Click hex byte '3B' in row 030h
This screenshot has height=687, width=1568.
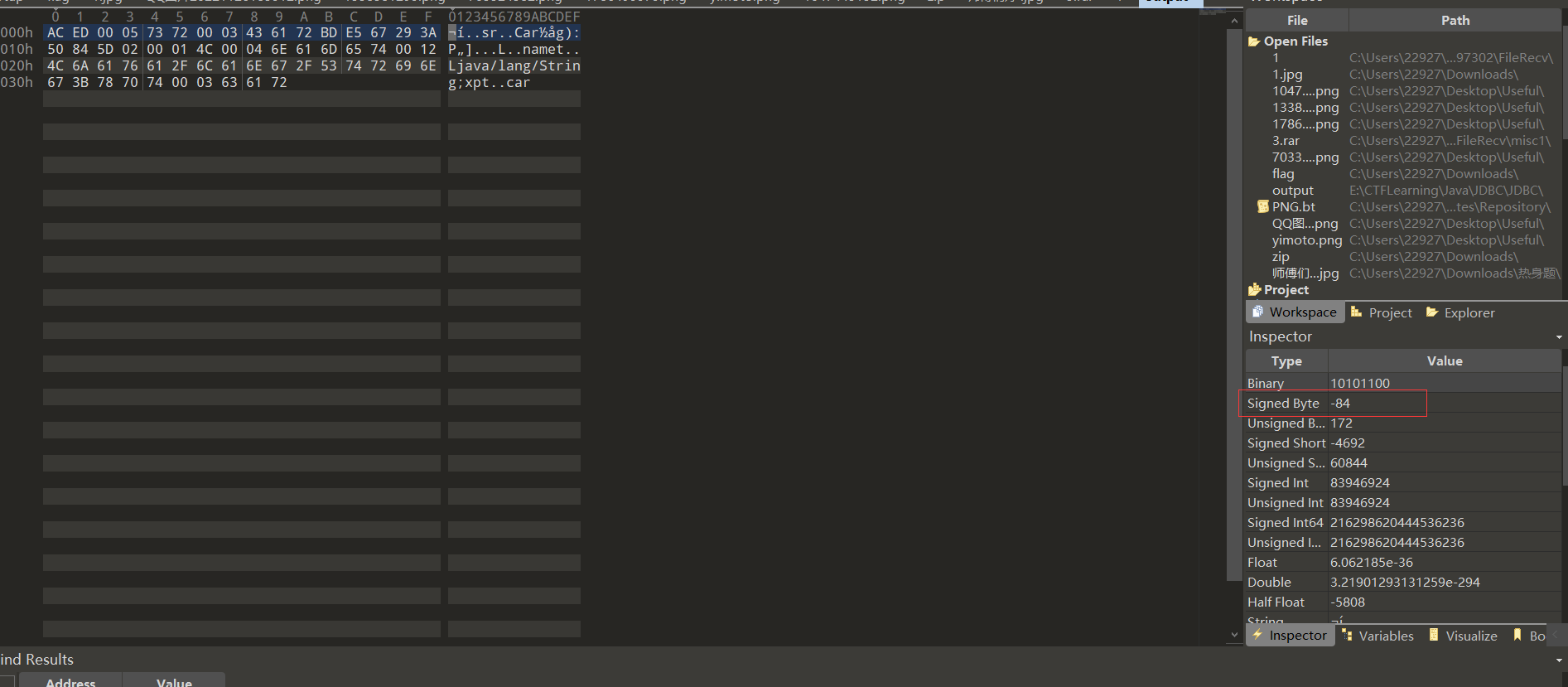80,83
